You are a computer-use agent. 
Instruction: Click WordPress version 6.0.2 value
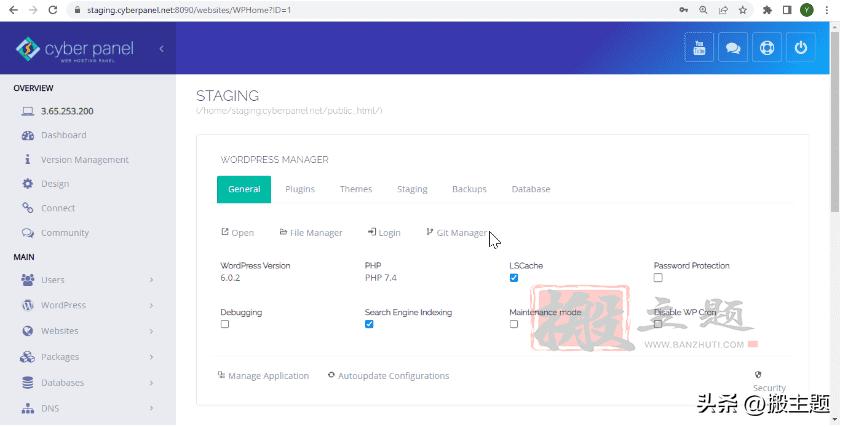tap(230, 278)
